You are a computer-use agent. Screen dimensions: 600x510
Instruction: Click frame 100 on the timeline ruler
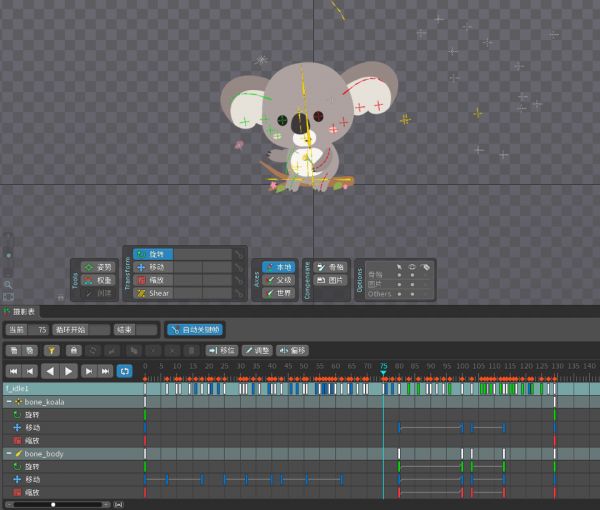[x=463, y=366]
